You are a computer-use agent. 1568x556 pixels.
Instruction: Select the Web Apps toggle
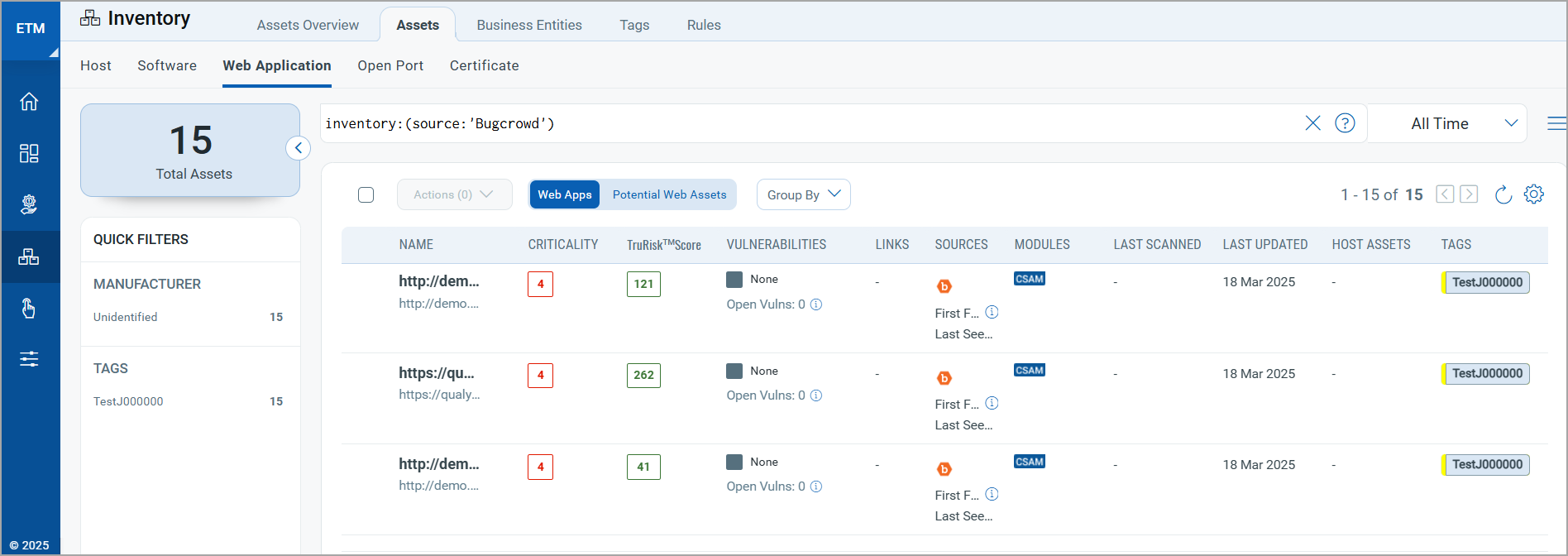(x=565, y=195)
